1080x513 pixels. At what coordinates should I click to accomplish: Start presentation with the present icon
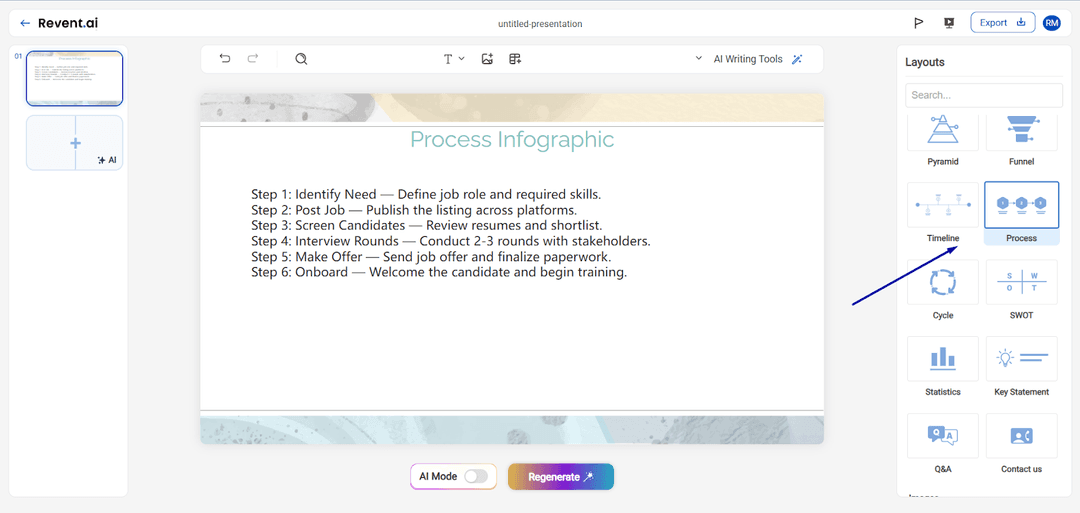(x=948, y=23)
